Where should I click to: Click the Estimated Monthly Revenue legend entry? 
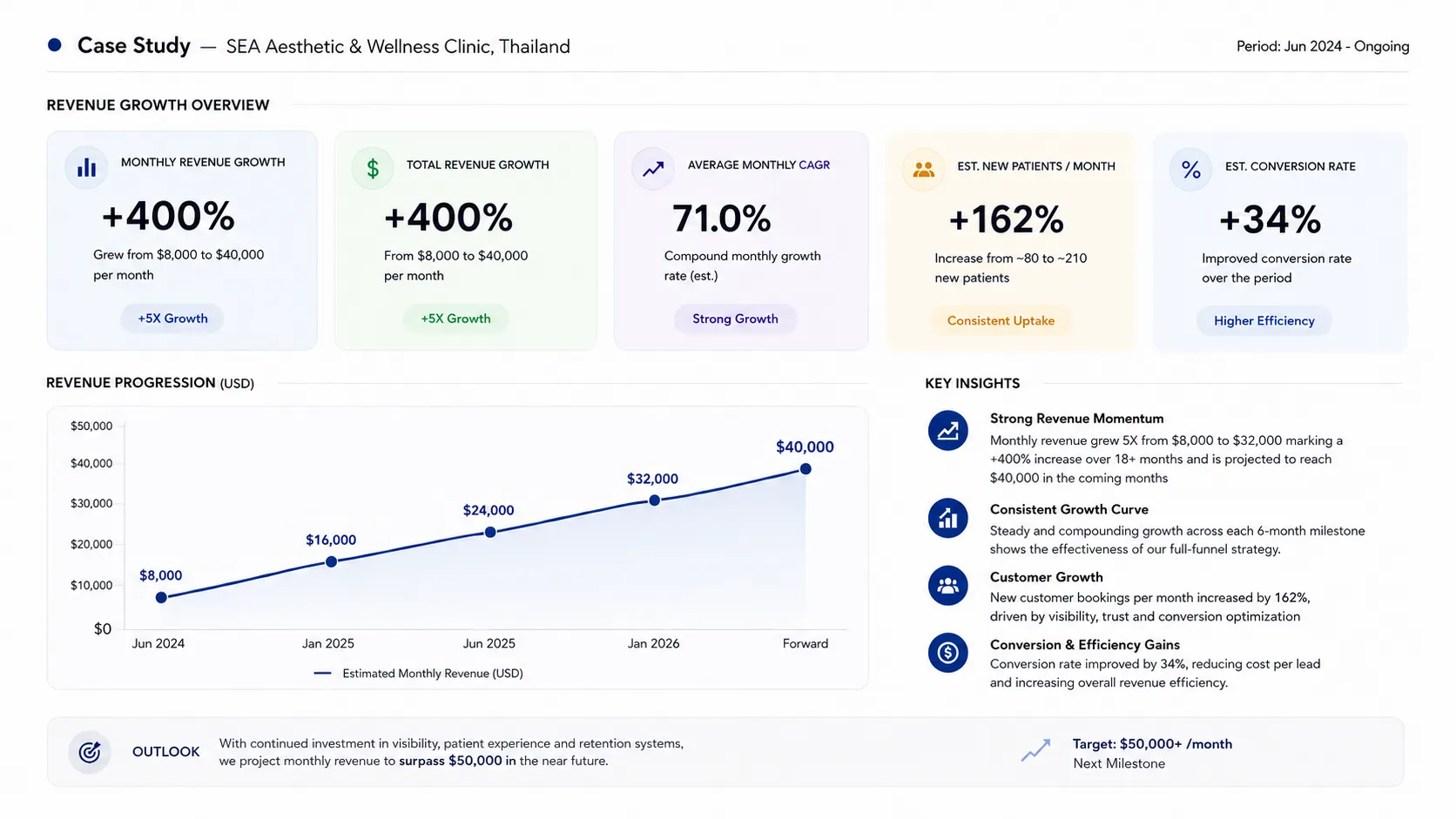click(418, 673)
